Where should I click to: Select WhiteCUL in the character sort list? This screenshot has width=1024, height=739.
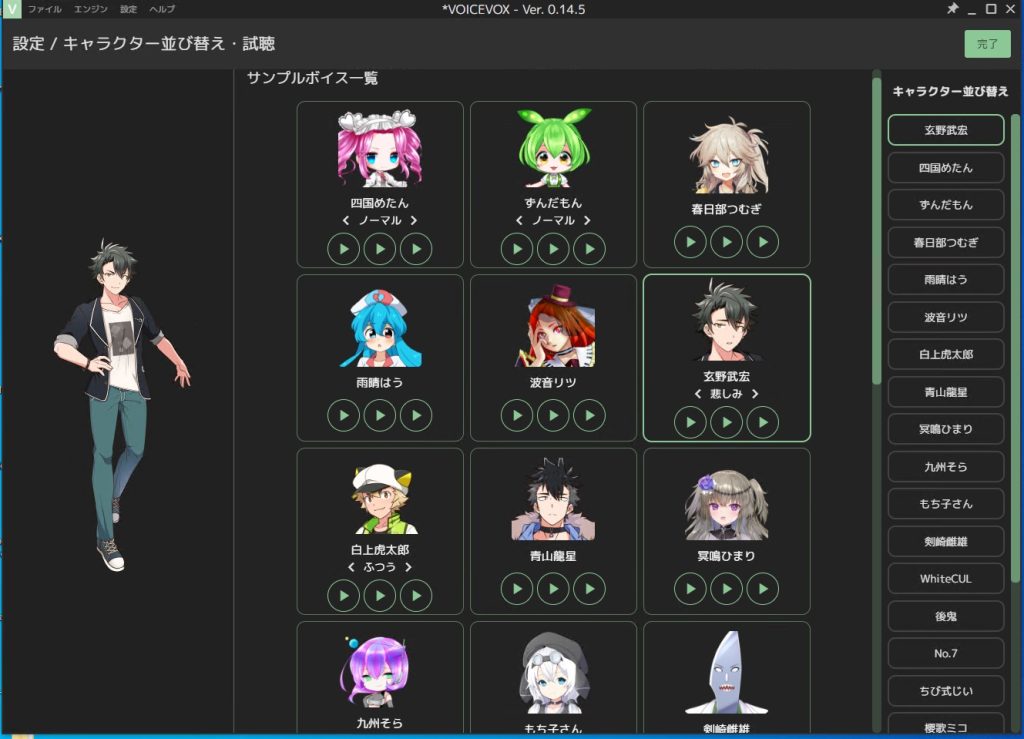click(x=946, y=578)
